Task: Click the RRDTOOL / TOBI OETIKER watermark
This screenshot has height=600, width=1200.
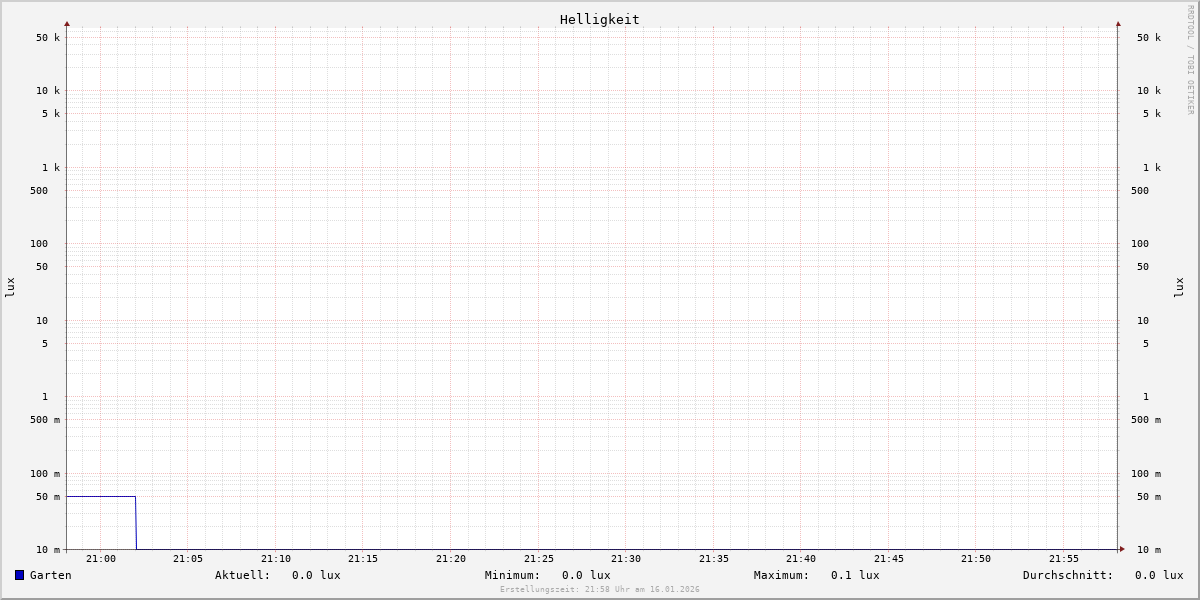Action: coord(1190,60)
